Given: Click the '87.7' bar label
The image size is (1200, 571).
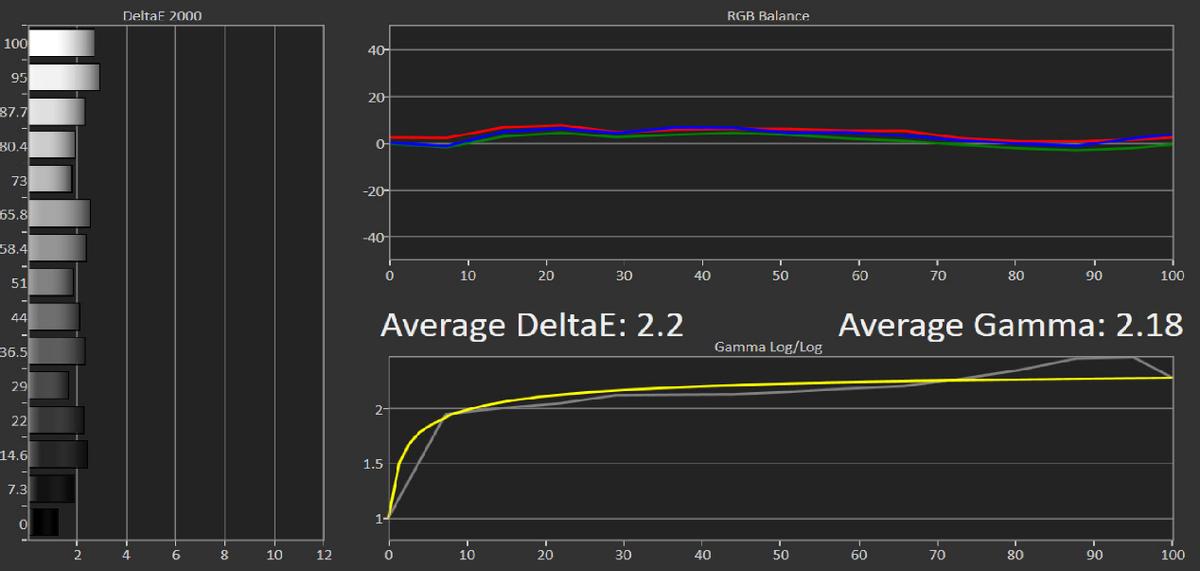Looking at the screenshot, I should tap(13, 112).
